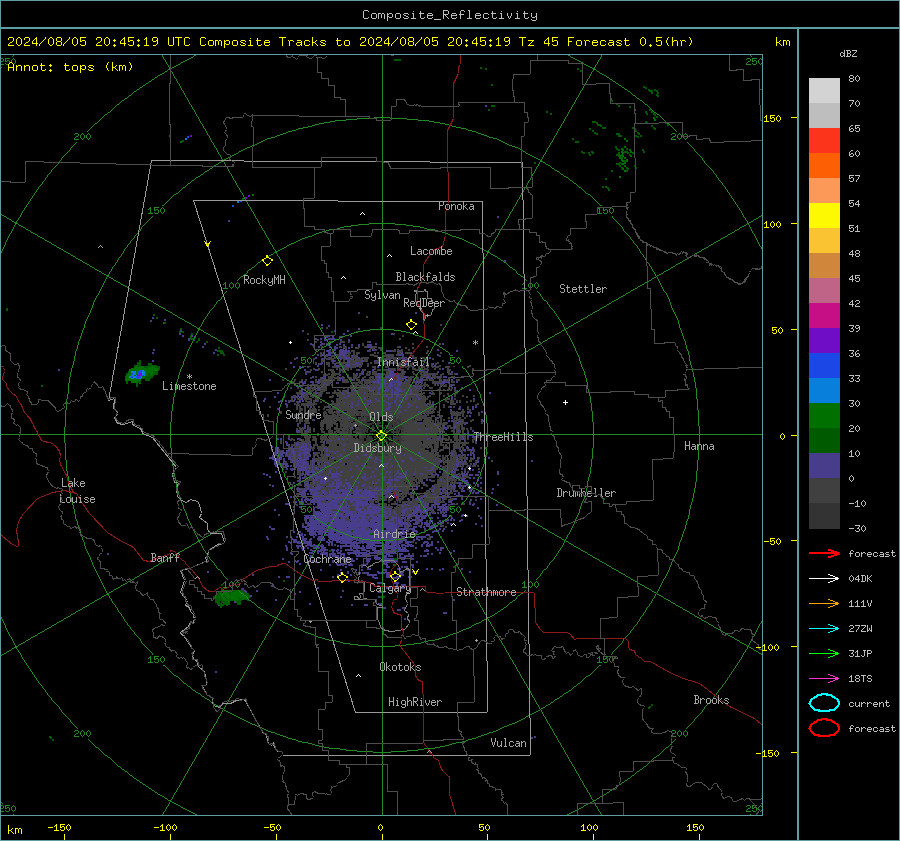This screenshot has width=900, height=841.
Task: Click the dBZ label above the color bar
Action: 848,53
